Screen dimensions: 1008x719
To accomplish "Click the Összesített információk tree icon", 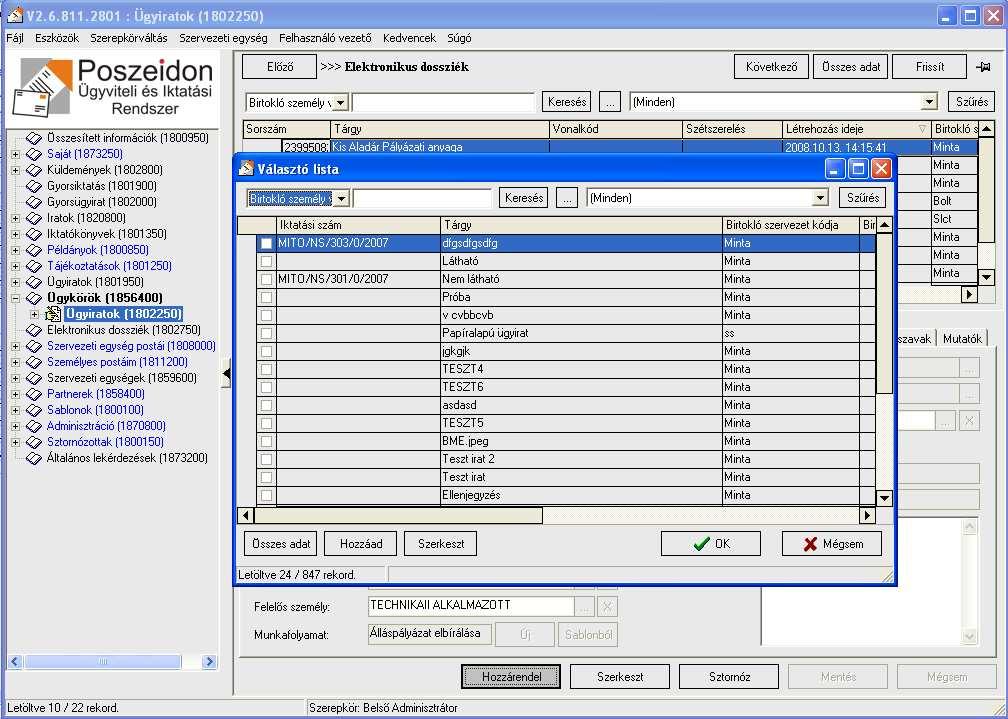I will [34, 138].
